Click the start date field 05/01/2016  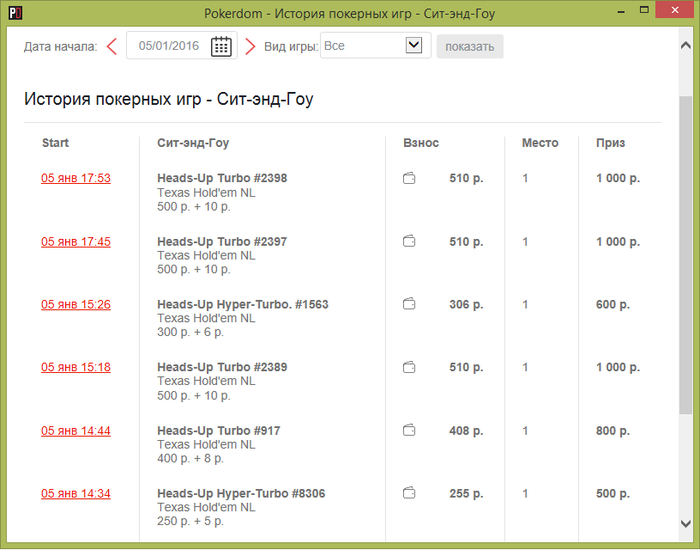[x=182, y=46]
